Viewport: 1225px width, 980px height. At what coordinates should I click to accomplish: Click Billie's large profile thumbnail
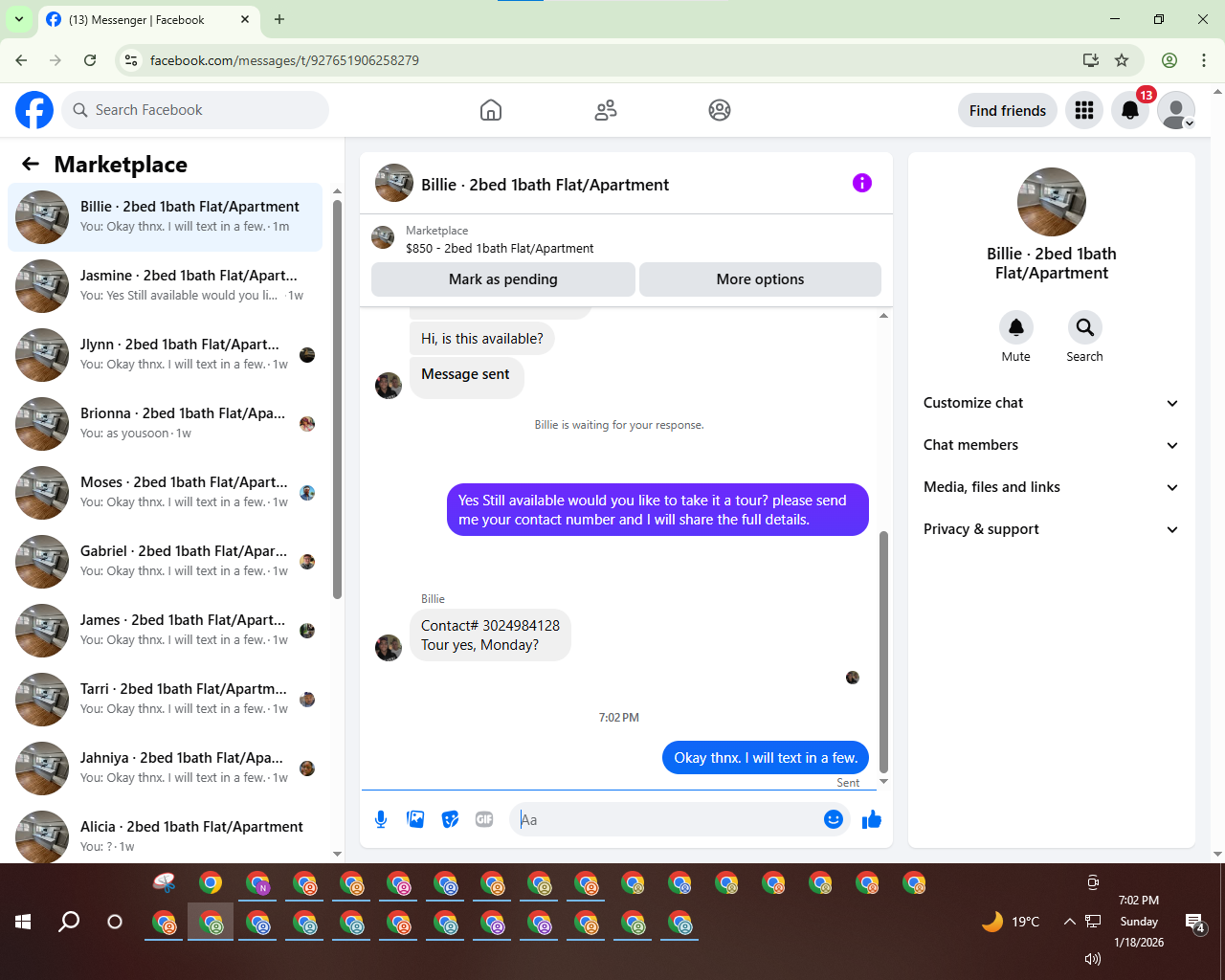[x=1052, y=202]
